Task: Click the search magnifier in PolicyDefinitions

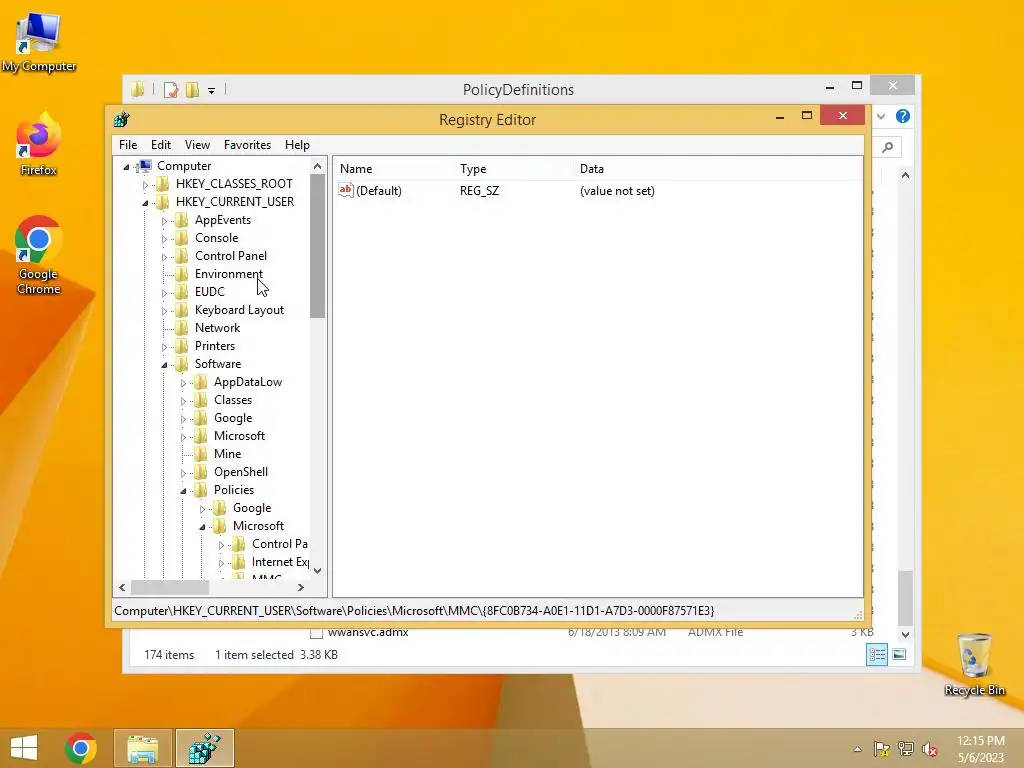Action: (888, 147)
